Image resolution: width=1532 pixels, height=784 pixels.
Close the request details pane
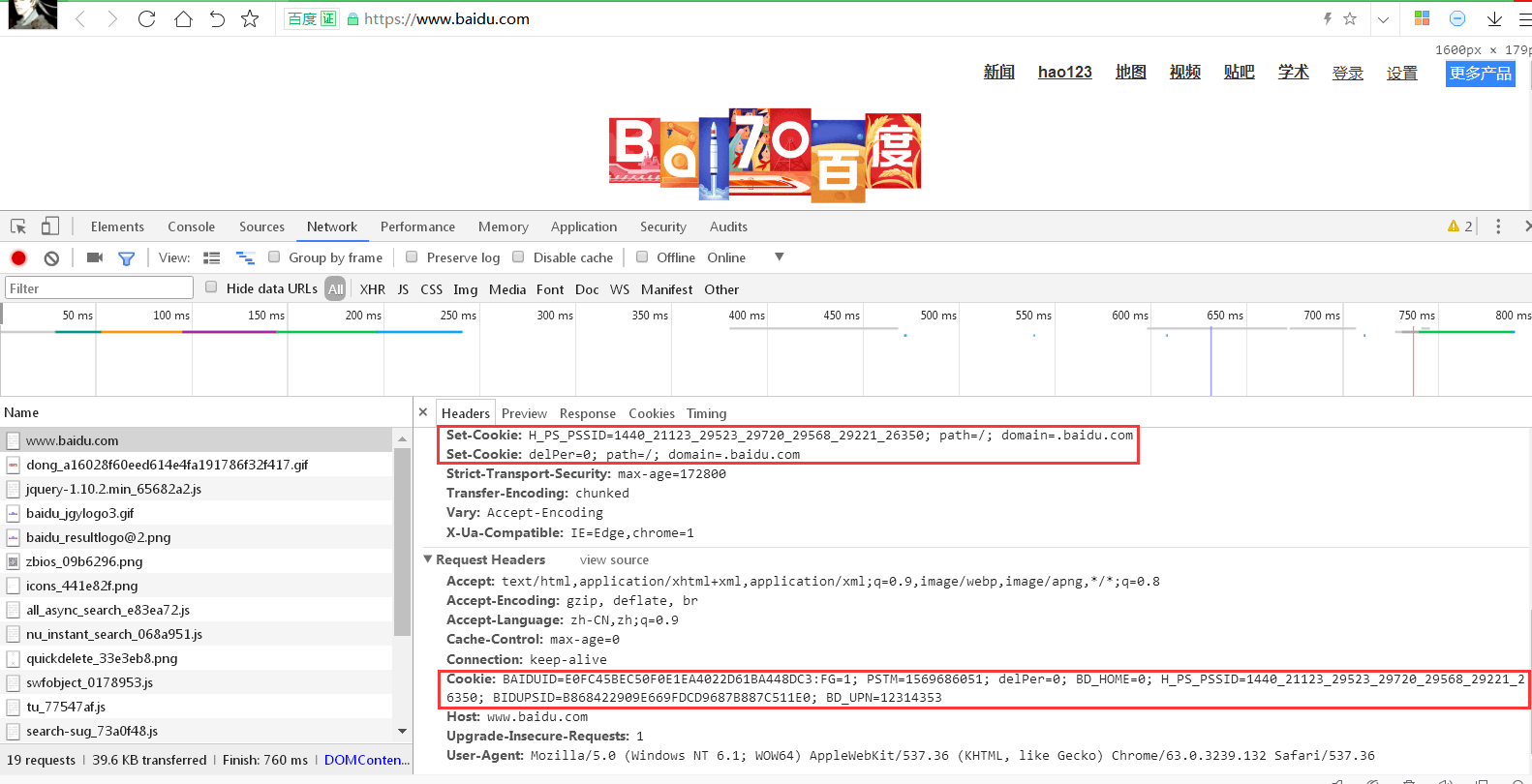coord(423,412)
